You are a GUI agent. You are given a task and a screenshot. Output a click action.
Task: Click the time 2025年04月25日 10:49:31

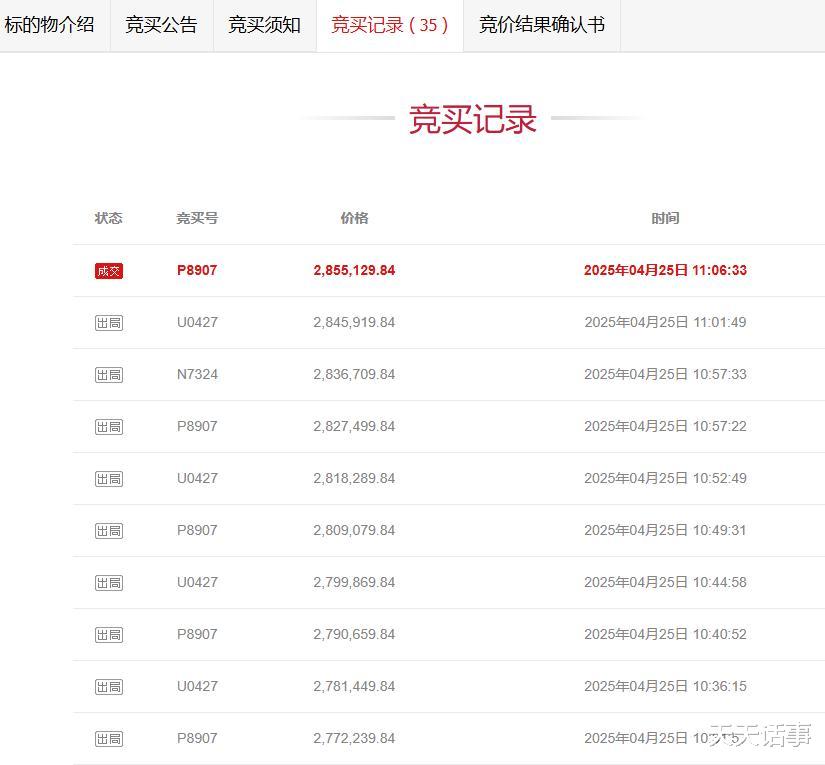click(665, 530)
